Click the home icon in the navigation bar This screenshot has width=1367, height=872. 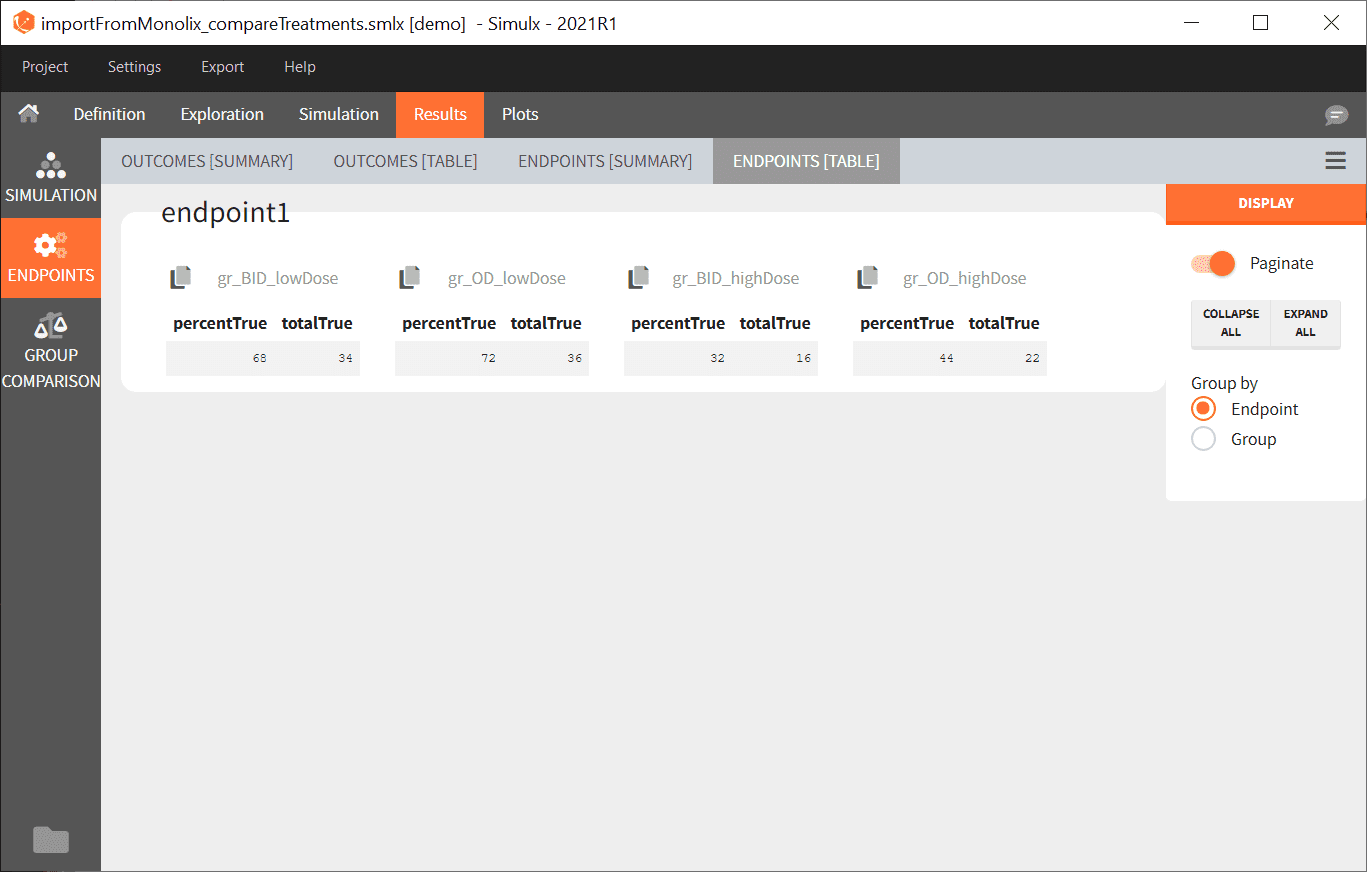[28, 114]
